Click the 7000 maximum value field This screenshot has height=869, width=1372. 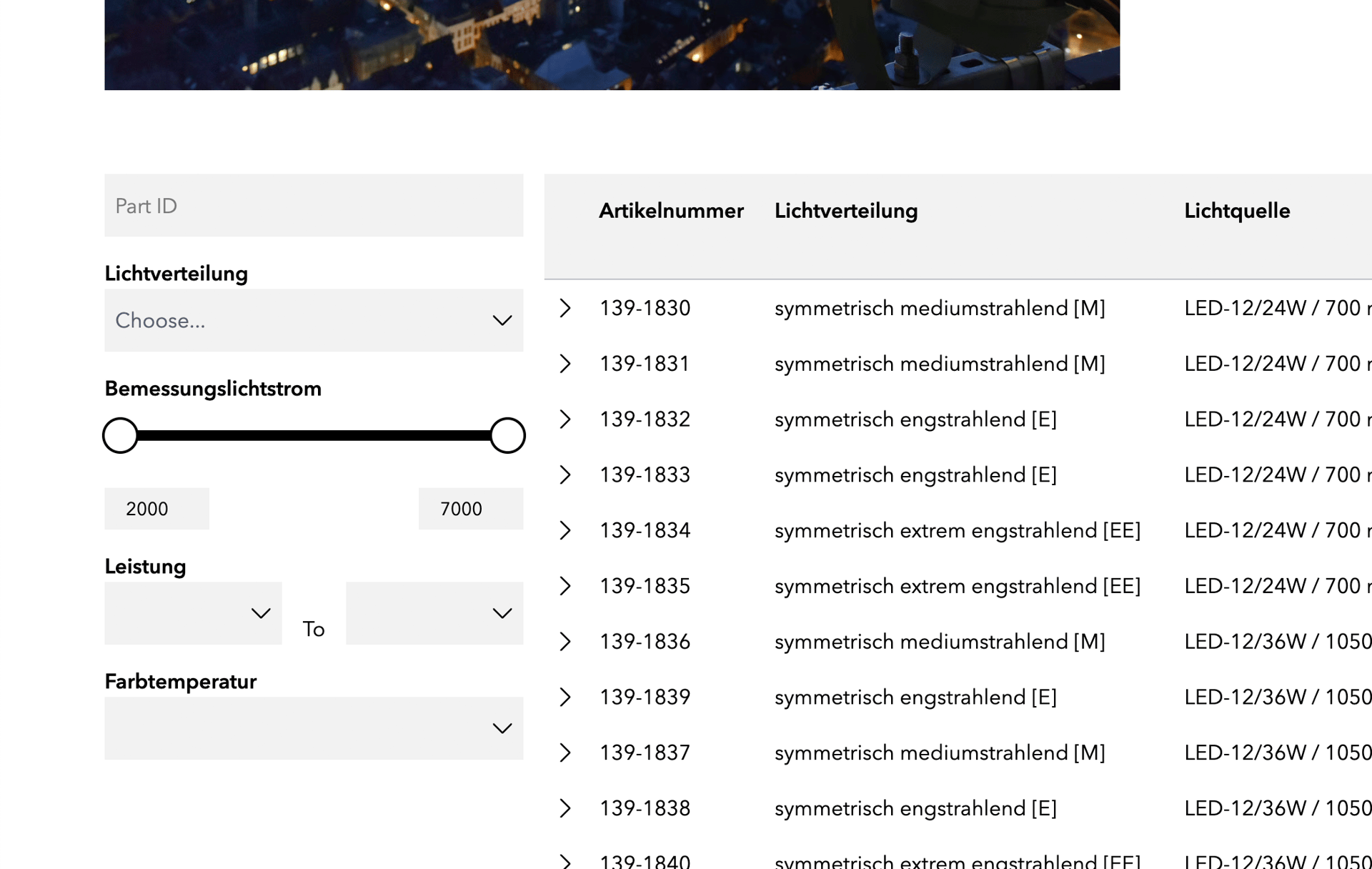pyautogui.click(x=470, y=509)
